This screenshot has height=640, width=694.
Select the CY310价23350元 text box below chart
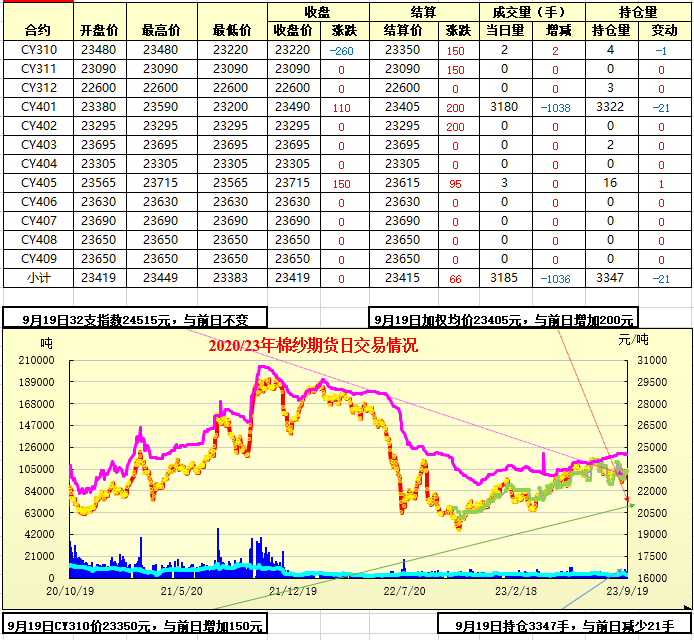tap(135, 627)
